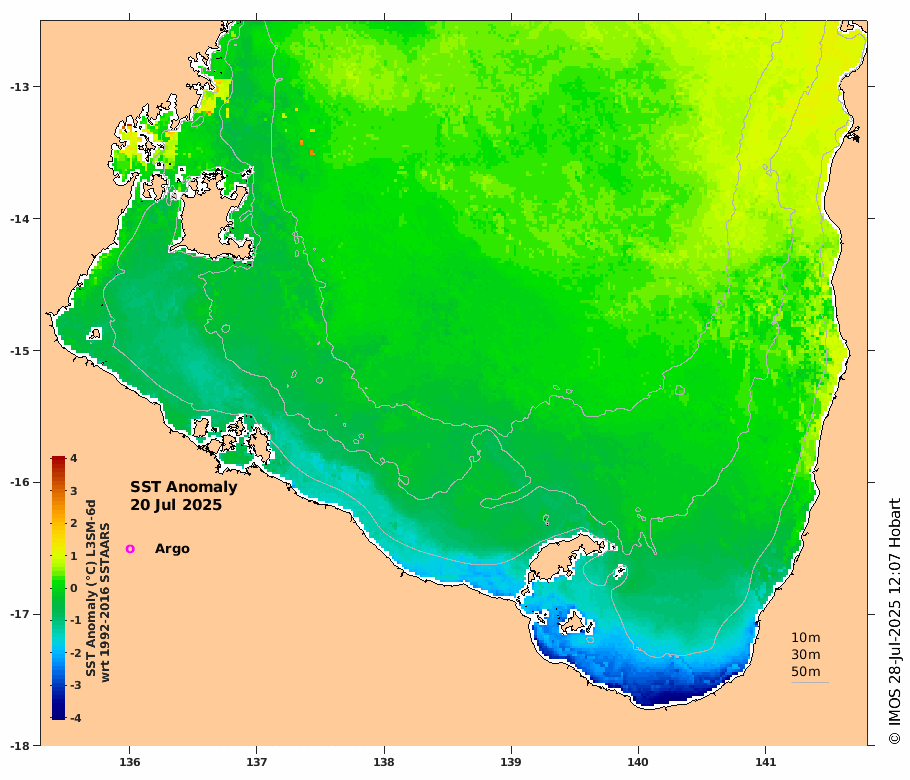Click the 'Argo' legend label
The height and width of the screenshot is (780, 910).
(172, 549)
